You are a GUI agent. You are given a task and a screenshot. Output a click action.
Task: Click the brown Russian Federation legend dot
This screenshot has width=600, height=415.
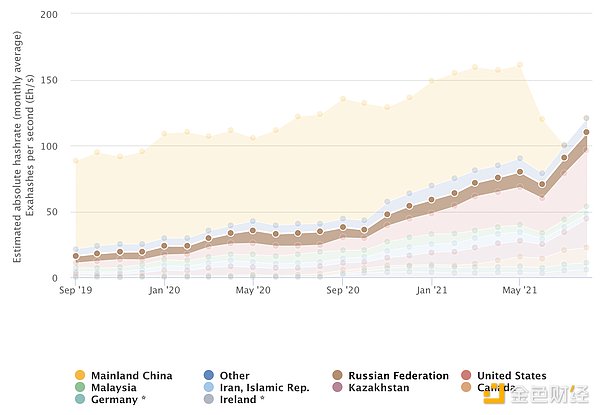pyautogui.click(x=338, y=376)
